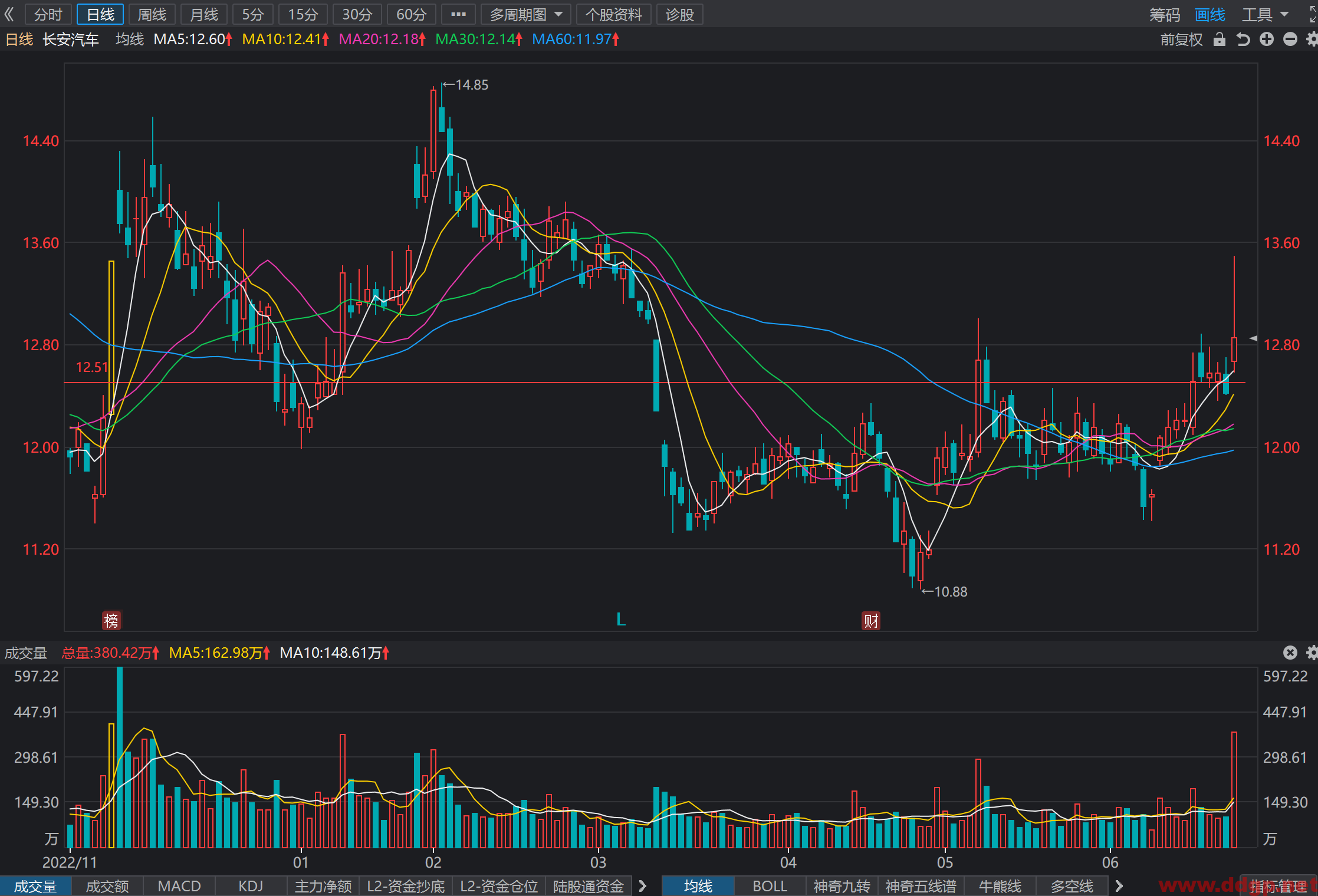Toggle 前复权 price adjustment setting
The width and height of the screenshot is (1318, 896).
(x=1181, y=39)
